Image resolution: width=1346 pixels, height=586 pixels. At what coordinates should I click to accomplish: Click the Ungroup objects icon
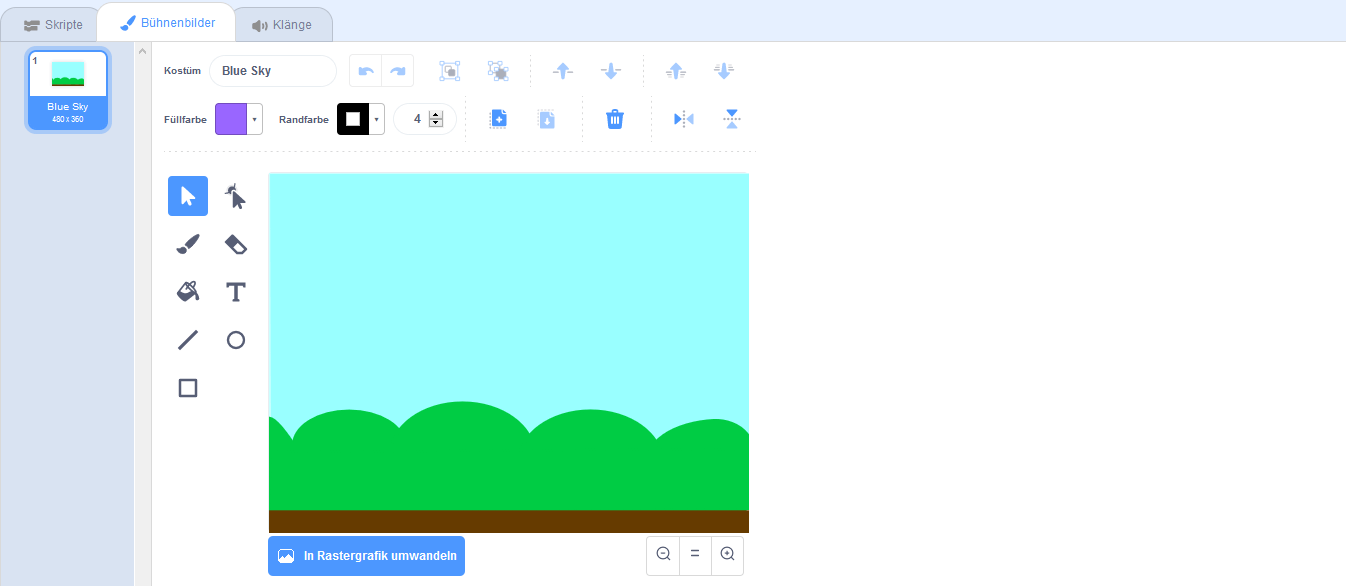498,71
